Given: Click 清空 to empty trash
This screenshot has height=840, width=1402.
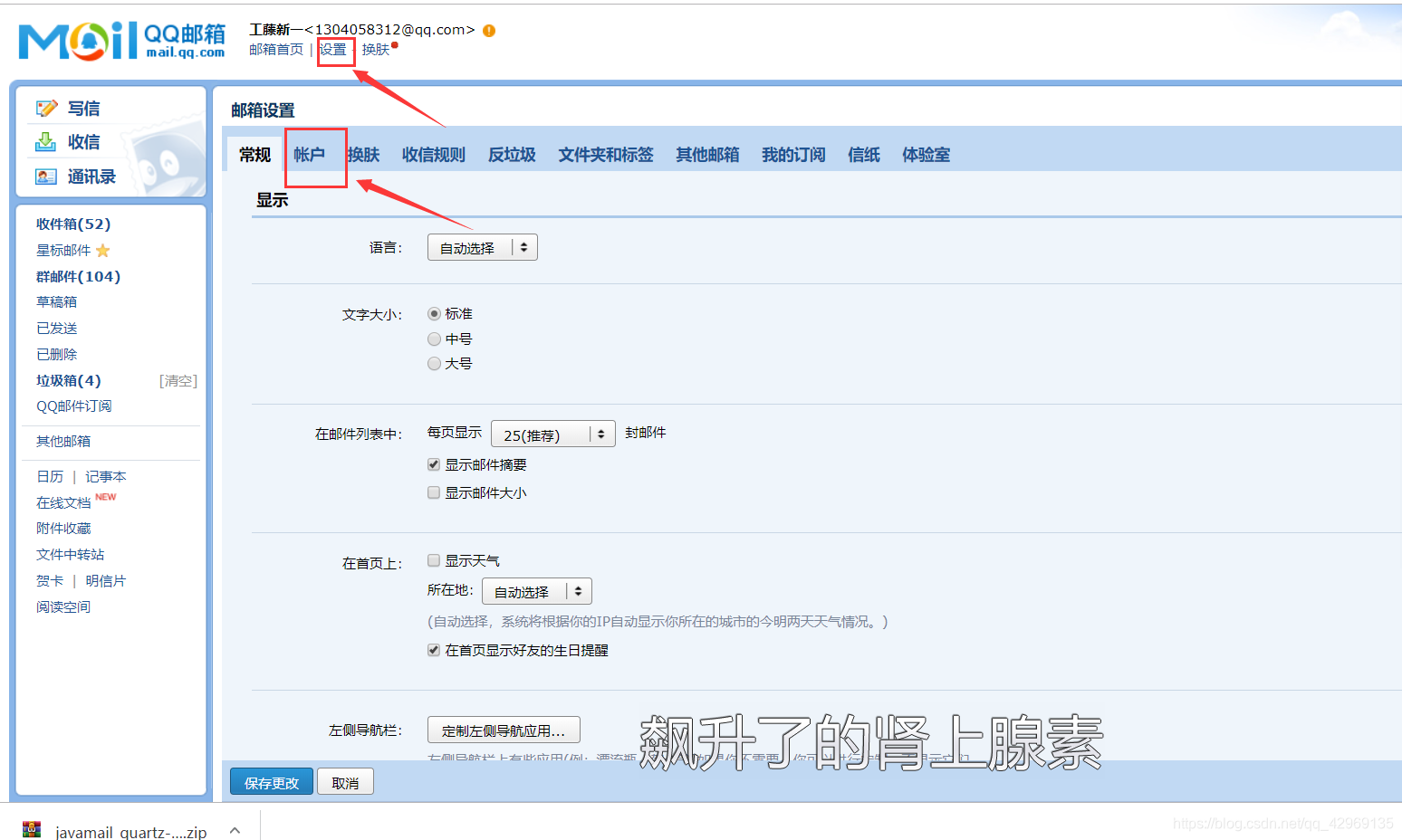Looking at the screenshot, I should coord(178,381).
